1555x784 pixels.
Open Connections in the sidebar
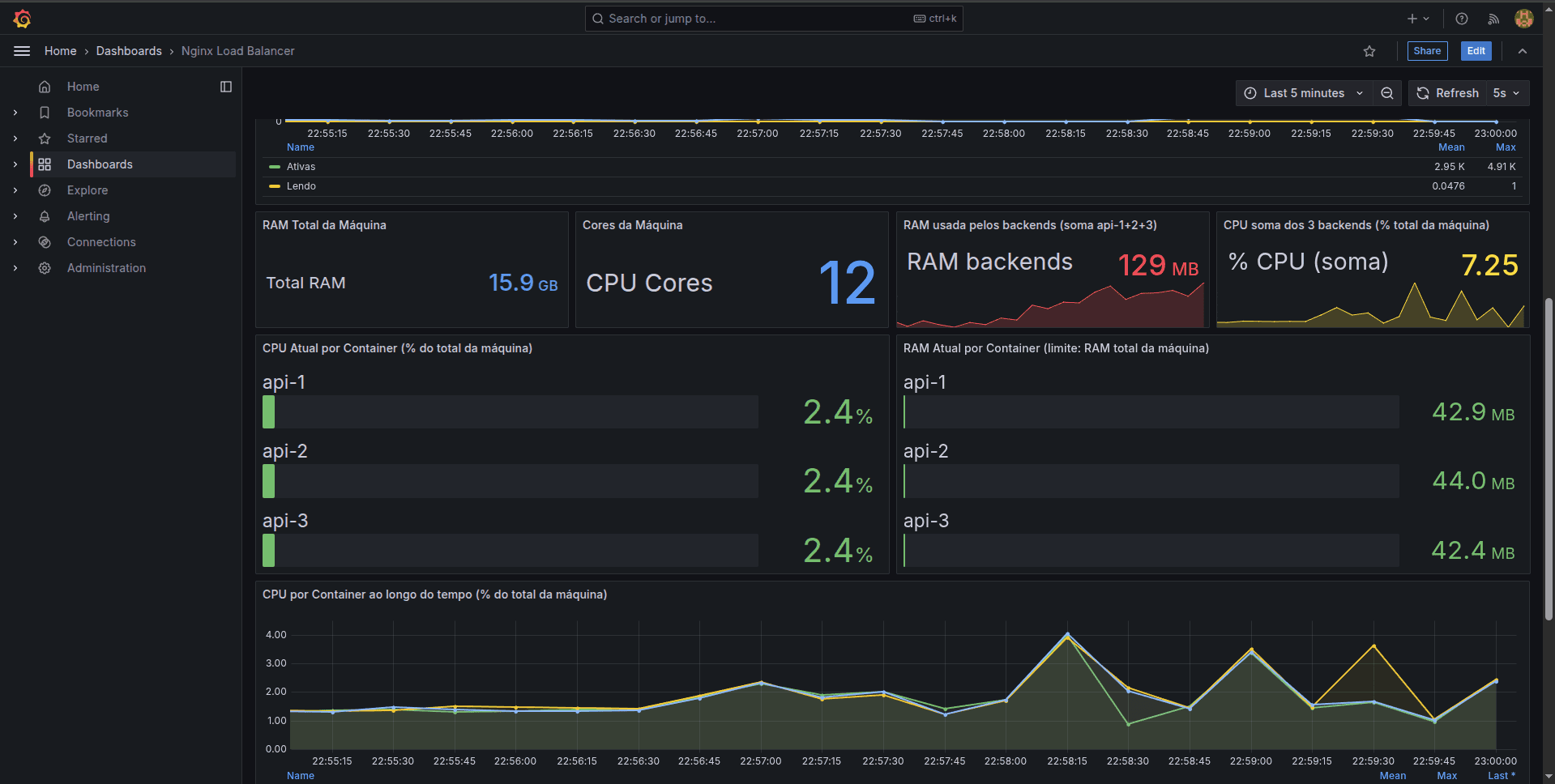click(101, 242)
